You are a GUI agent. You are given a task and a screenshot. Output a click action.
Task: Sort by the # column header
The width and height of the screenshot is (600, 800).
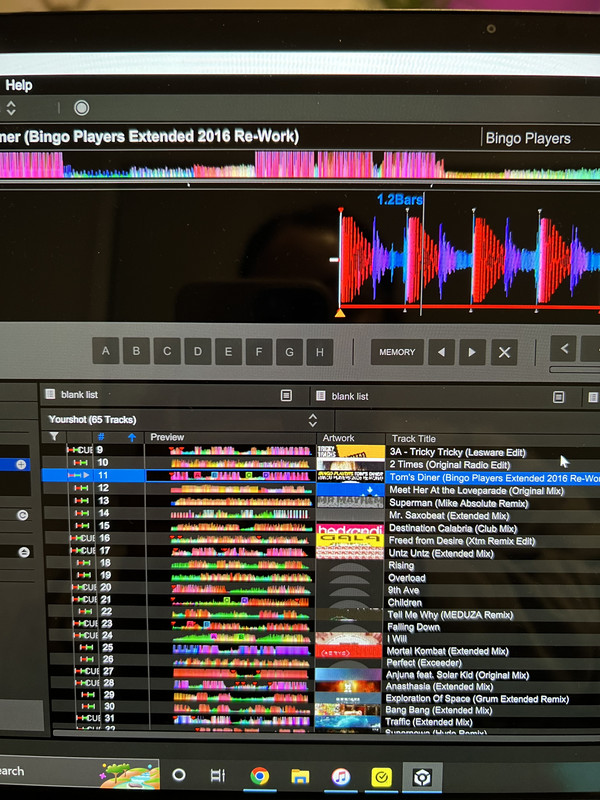click(101, 437)
